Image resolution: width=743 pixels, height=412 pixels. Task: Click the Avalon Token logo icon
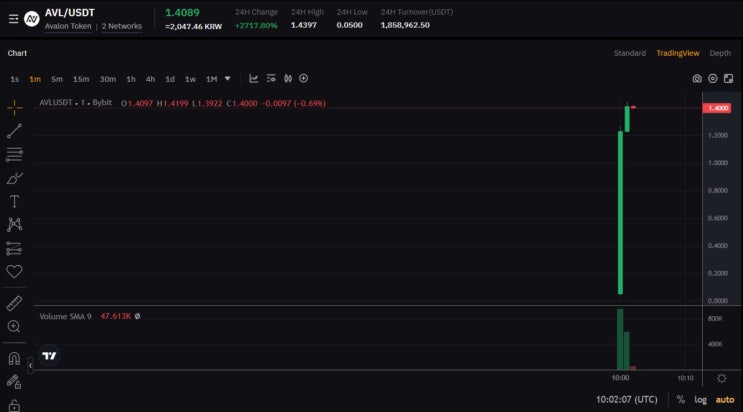[x=32, y=19]
